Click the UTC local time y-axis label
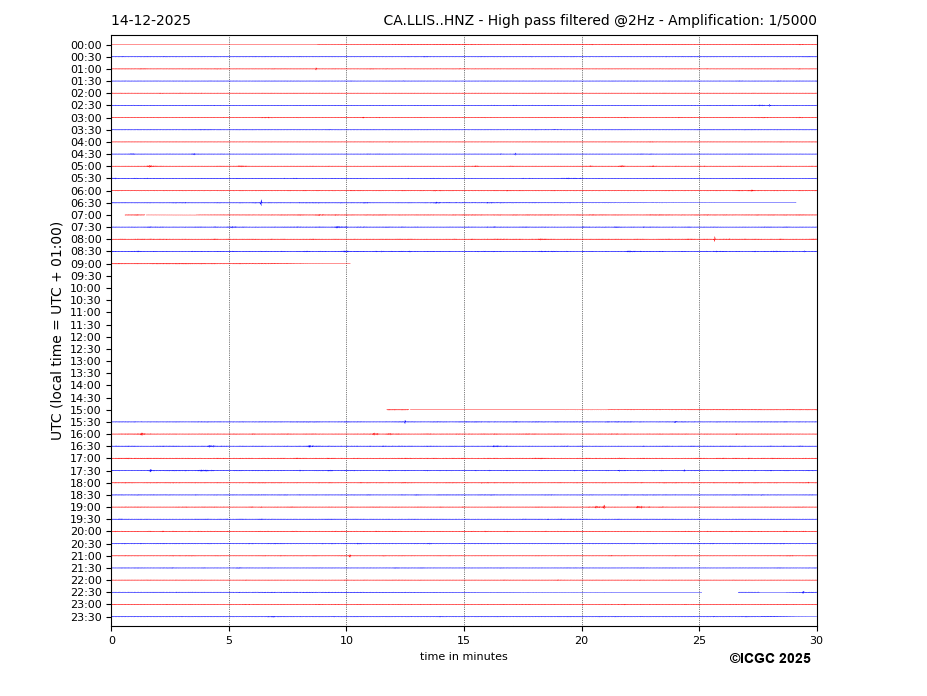Image resolution: width=927 pixels, height=696 pixels. coord(57,331)
